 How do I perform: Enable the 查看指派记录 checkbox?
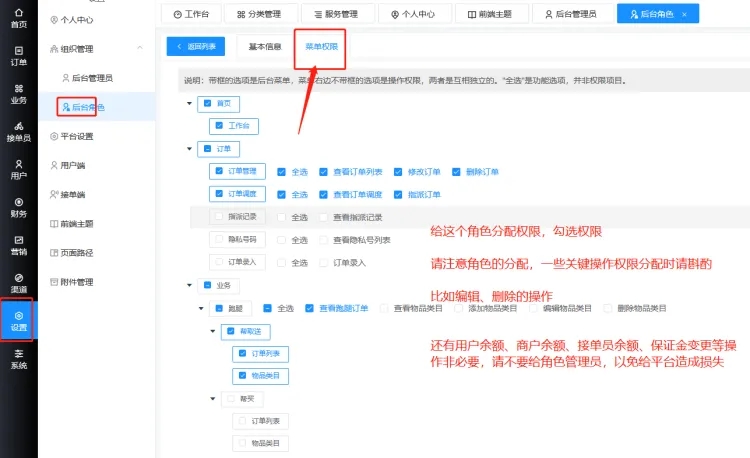[324, 217]
